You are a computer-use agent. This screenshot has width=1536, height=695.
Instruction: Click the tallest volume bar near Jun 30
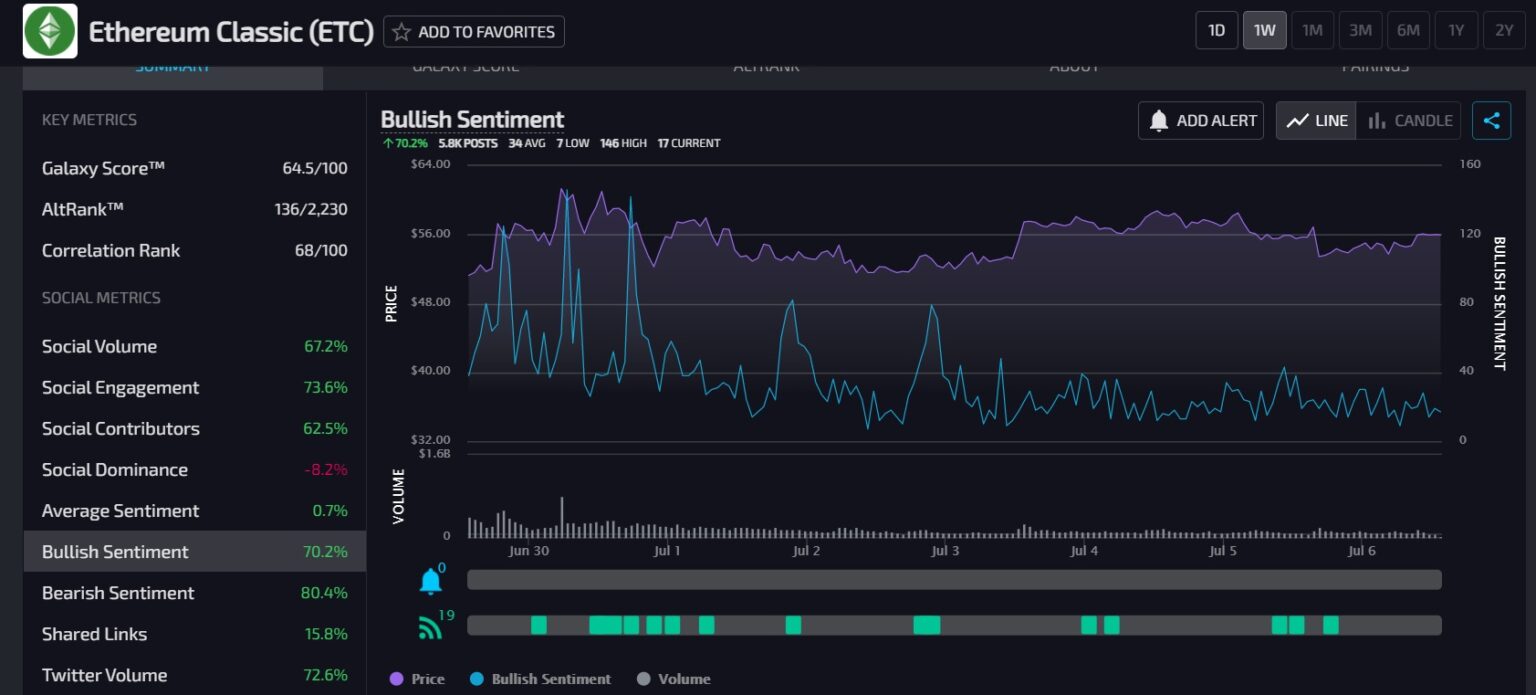(562, 517)
